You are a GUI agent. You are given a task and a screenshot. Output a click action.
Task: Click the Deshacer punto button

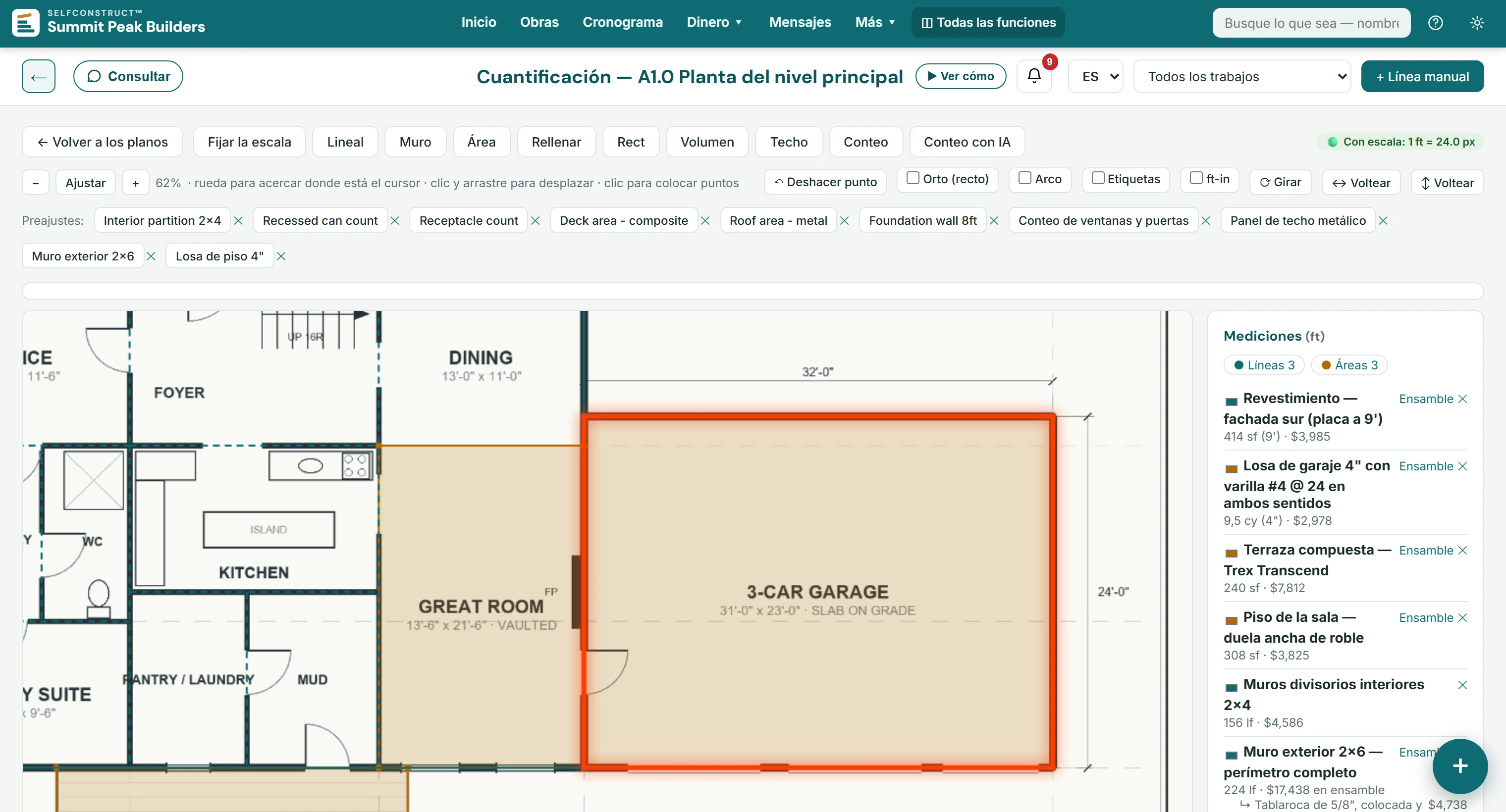(825, 182)
